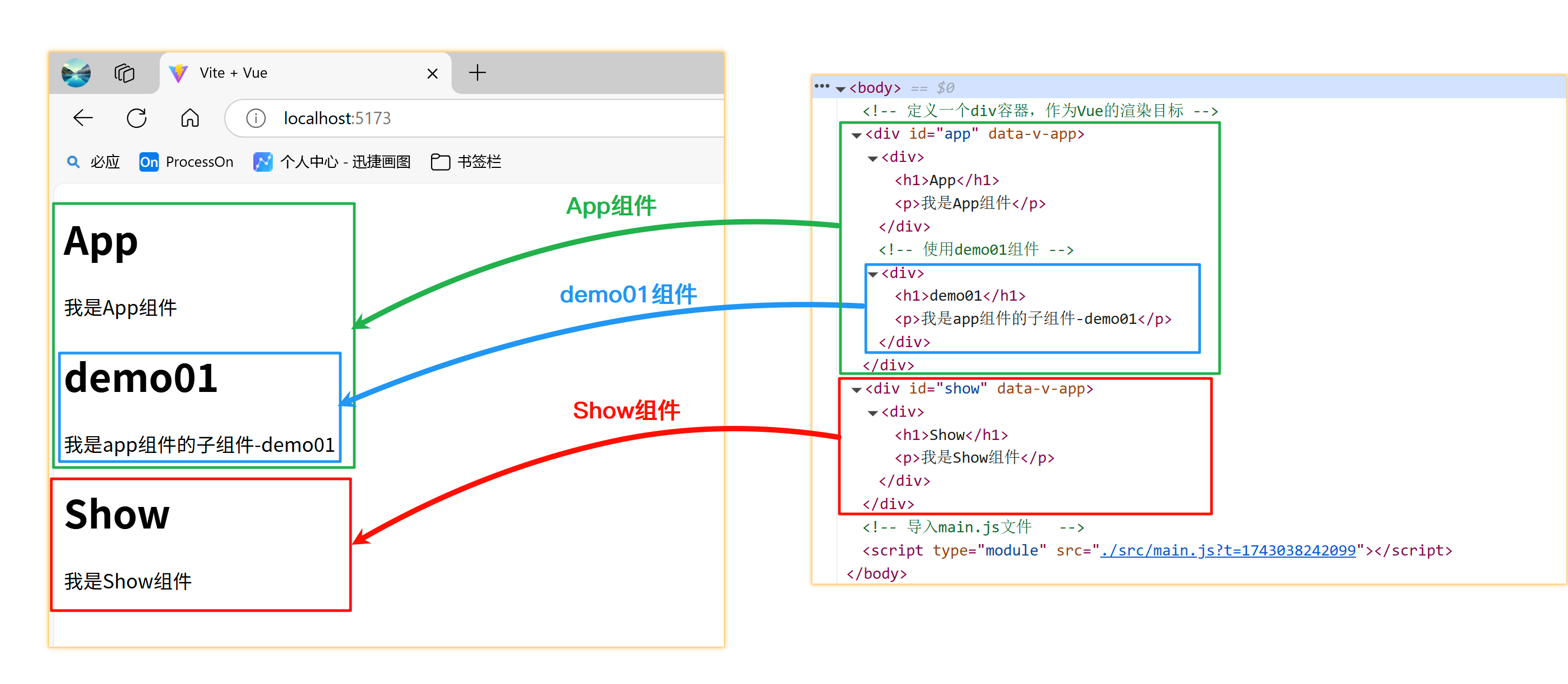
Task: View site information icon in address bar
Action: (255, 118)
